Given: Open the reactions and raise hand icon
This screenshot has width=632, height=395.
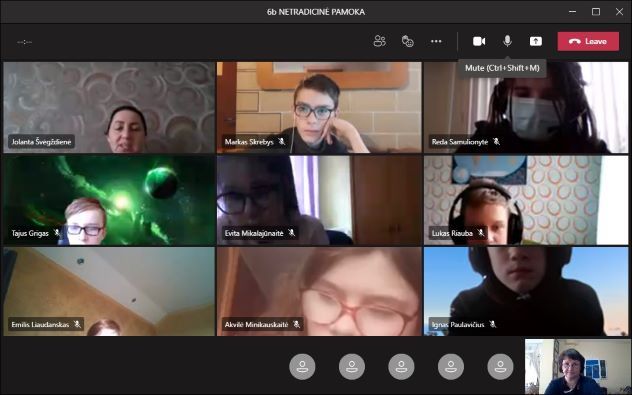Looking at the screenshot, I should click(407, 41).
